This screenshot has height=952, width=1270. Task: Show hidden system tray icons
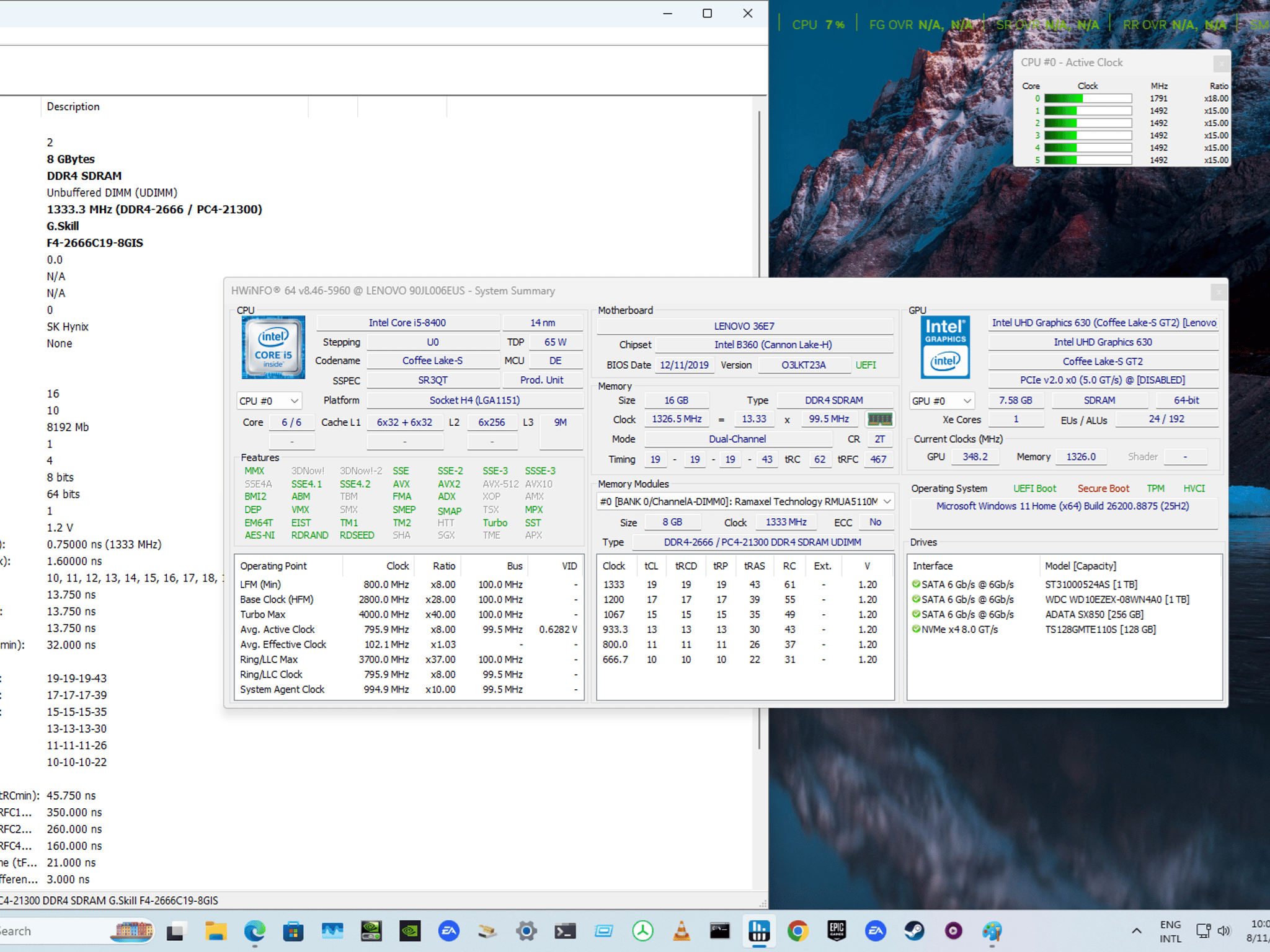click(x=1137, y=931)
